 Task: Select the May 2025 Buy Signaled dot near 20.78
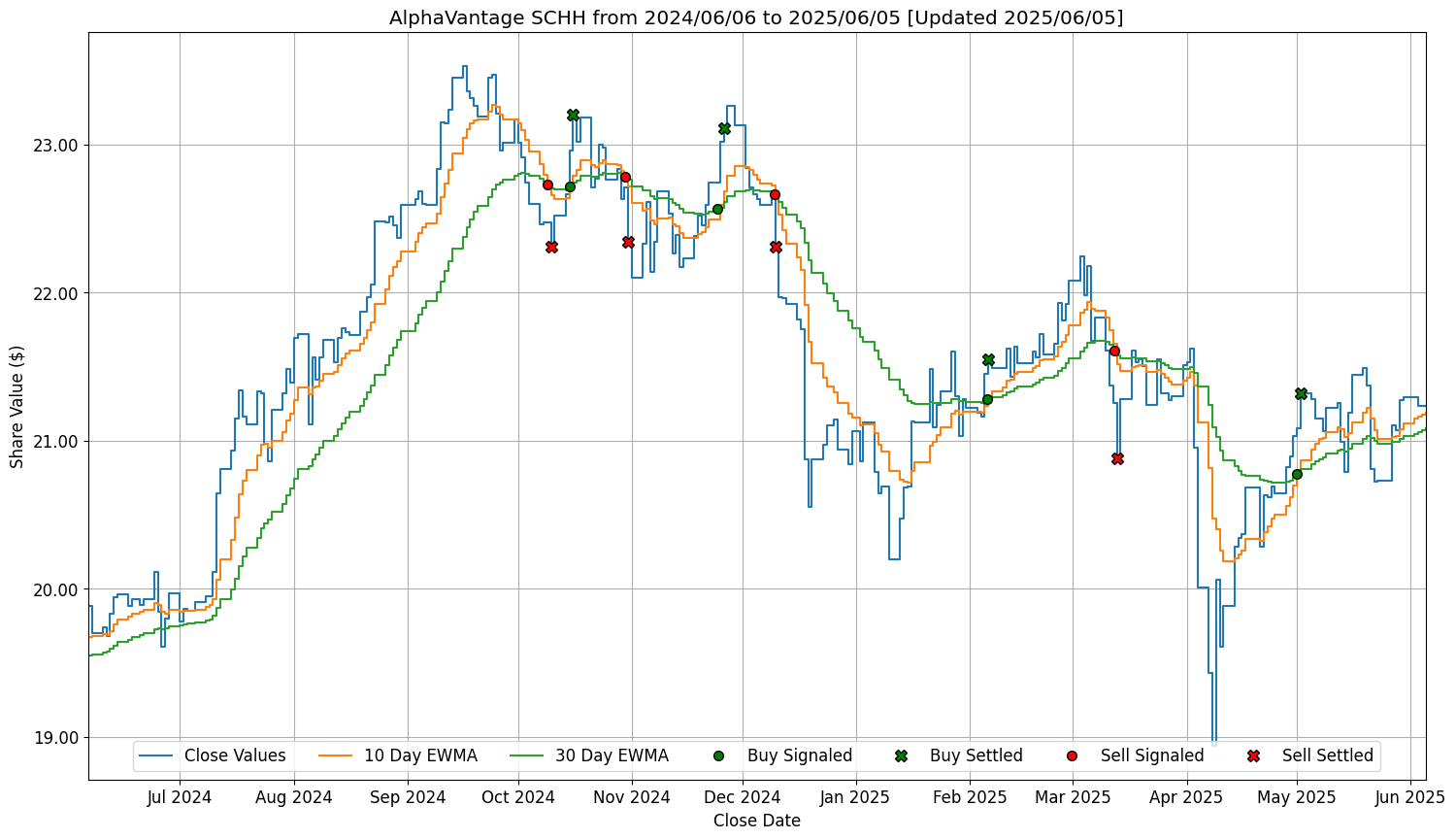coord(1297,474)
